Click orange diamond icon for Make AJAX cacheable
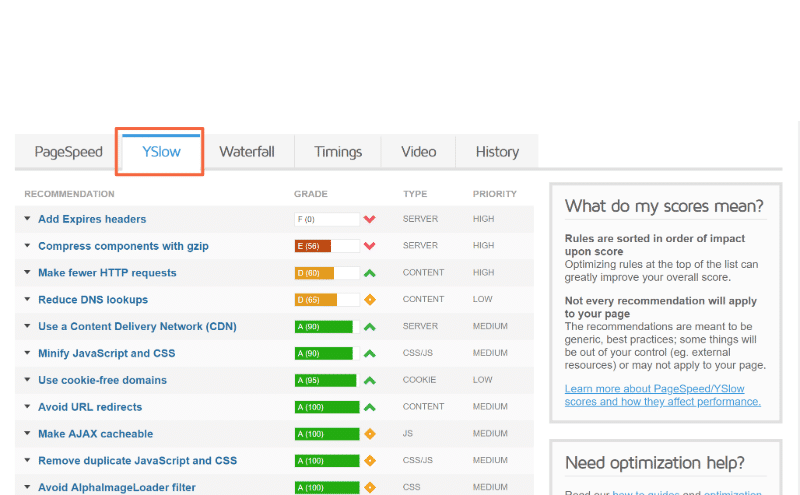This screenshot has height=495, width=800. tap(369, 434)
